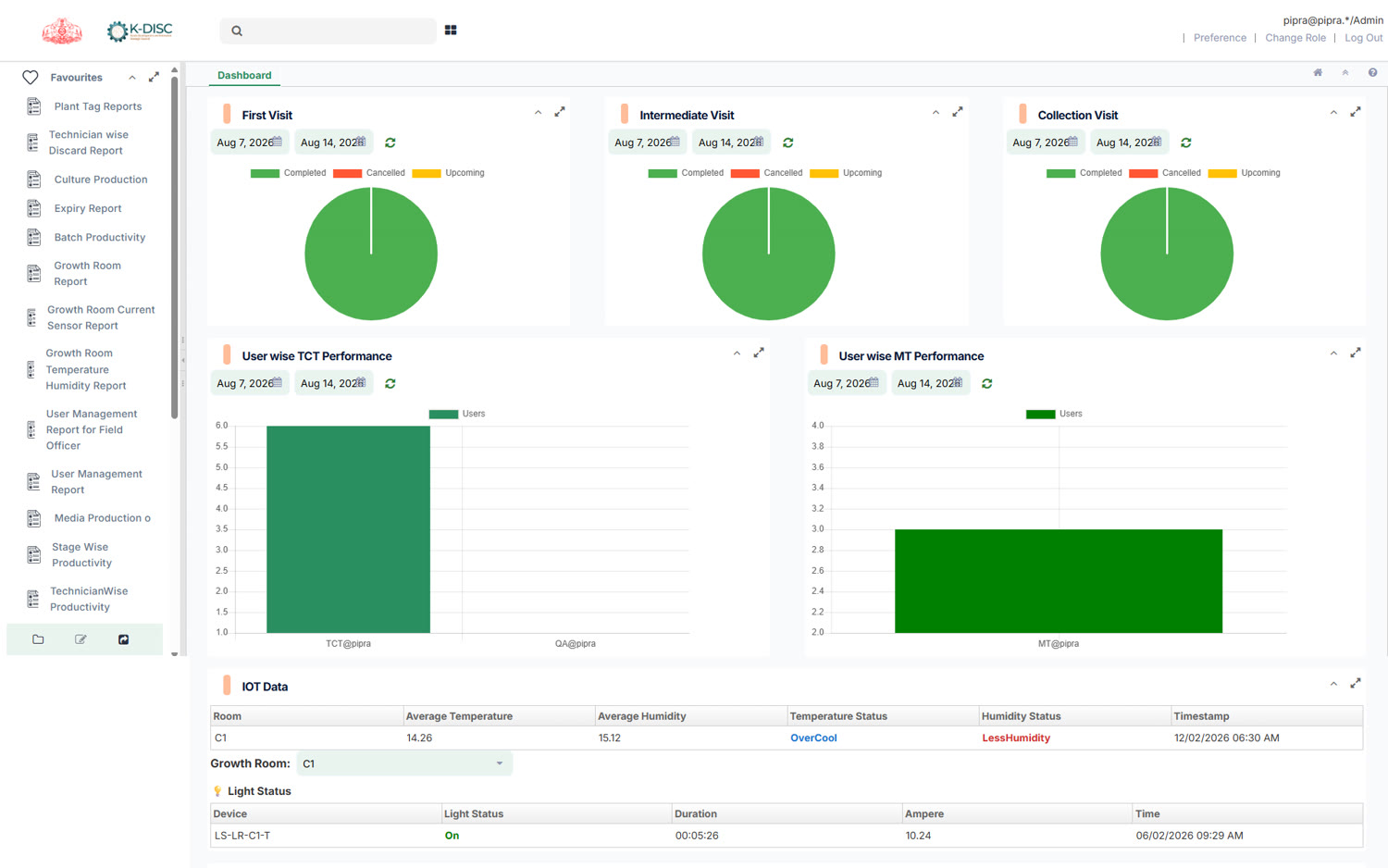Collapse the Intermediate Visit panel

pos(936,113)
